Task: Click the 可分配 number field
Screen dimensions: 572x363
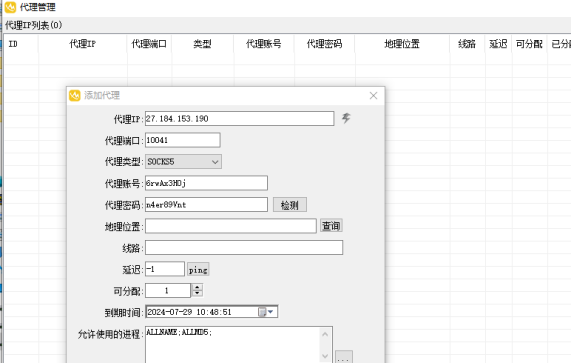Action: pyautogui.click(x=168, y=291)
